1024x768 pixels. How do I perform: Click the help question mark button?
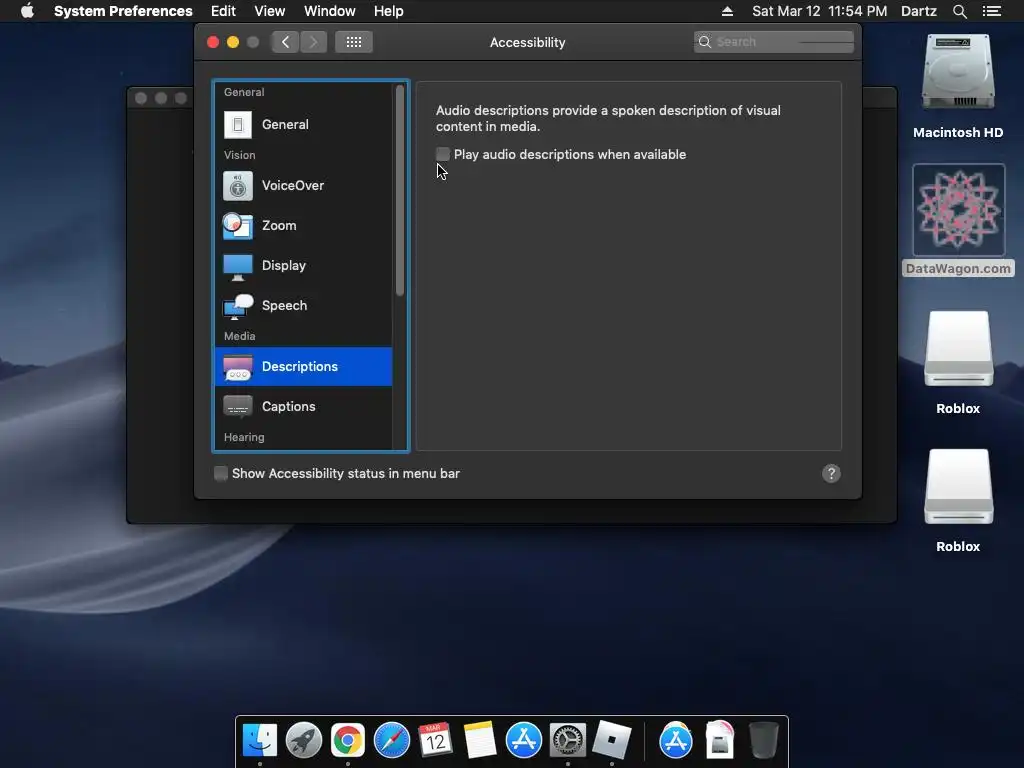[x=831, y=473]
